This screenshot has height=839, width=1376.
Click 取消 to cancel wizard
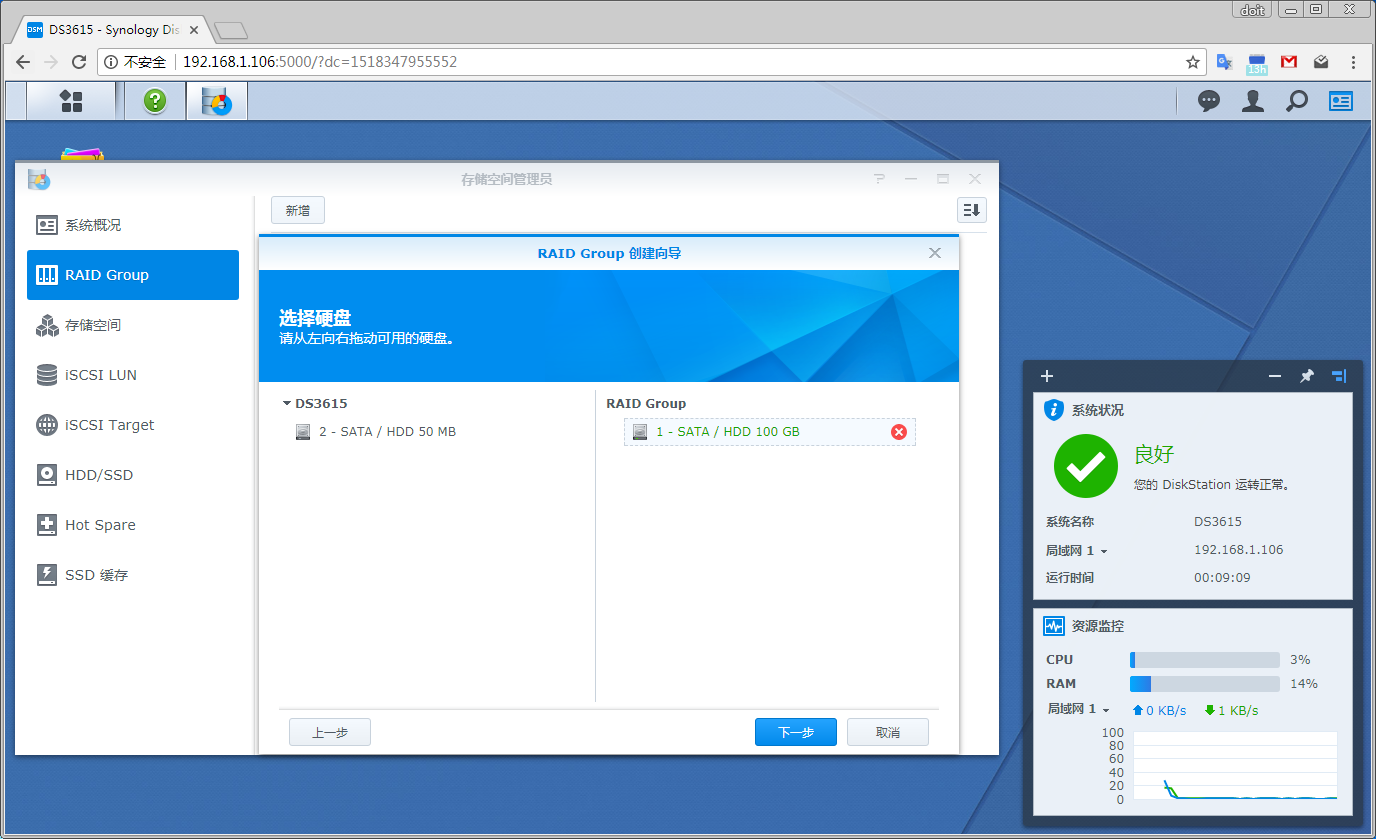888,732
